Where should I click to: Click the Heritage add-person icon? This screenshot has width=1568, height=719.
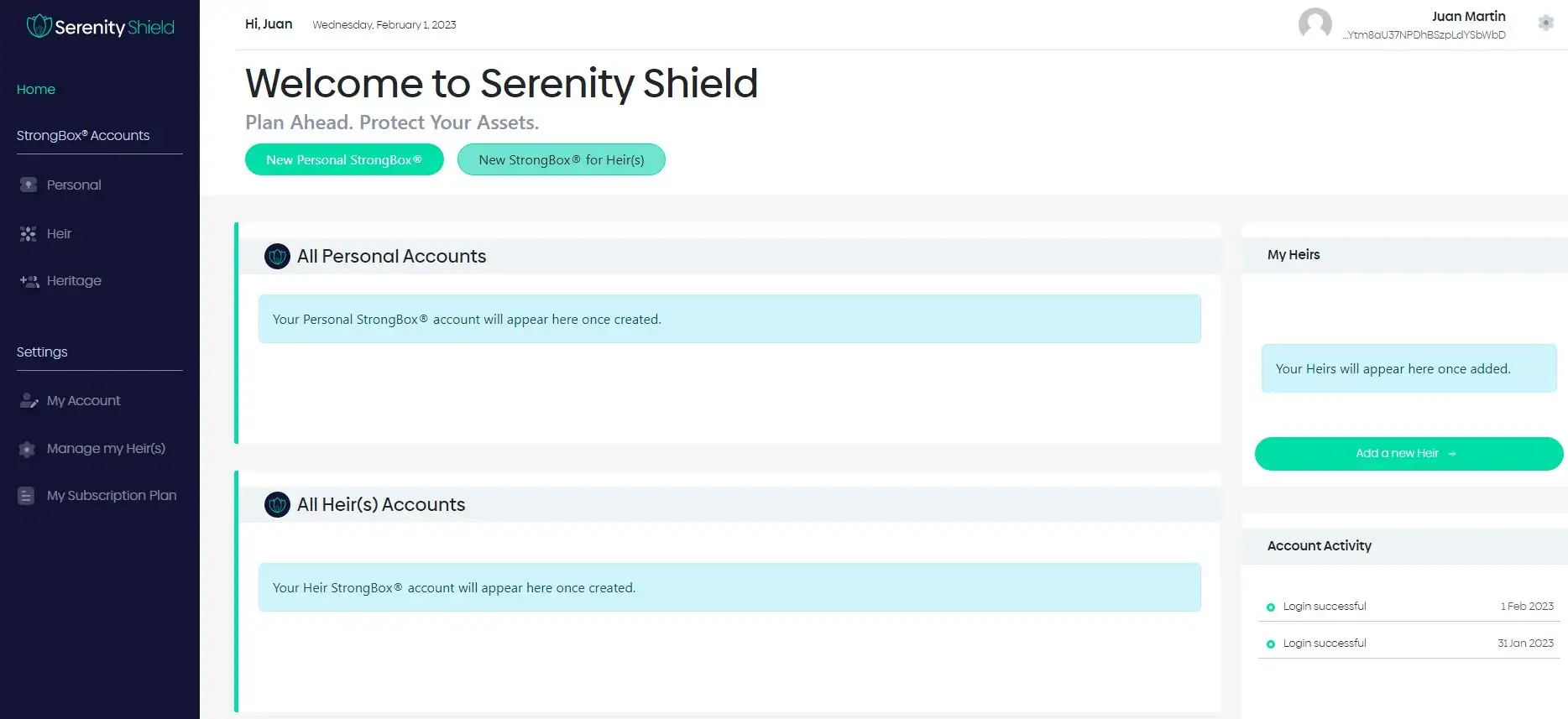pyautogui.click(x=29, y=281)
